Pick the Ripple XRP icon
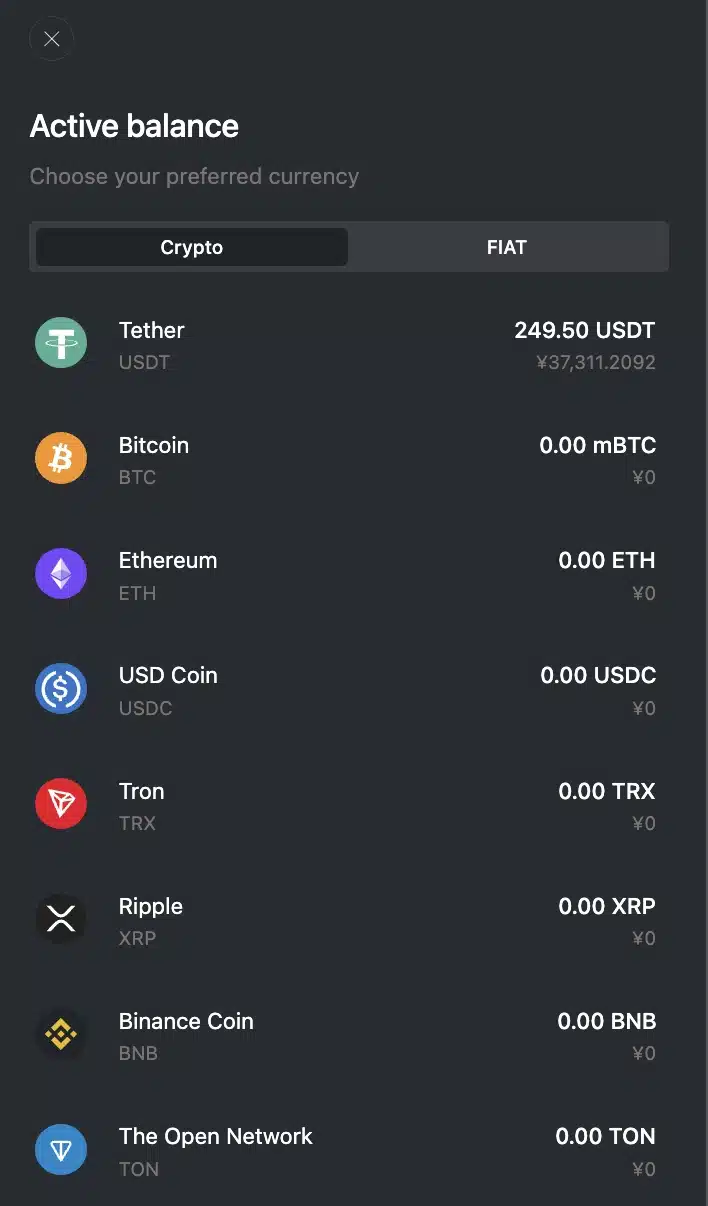The width and height of the screenshot is (708, 1206). [x=61, y=920]
